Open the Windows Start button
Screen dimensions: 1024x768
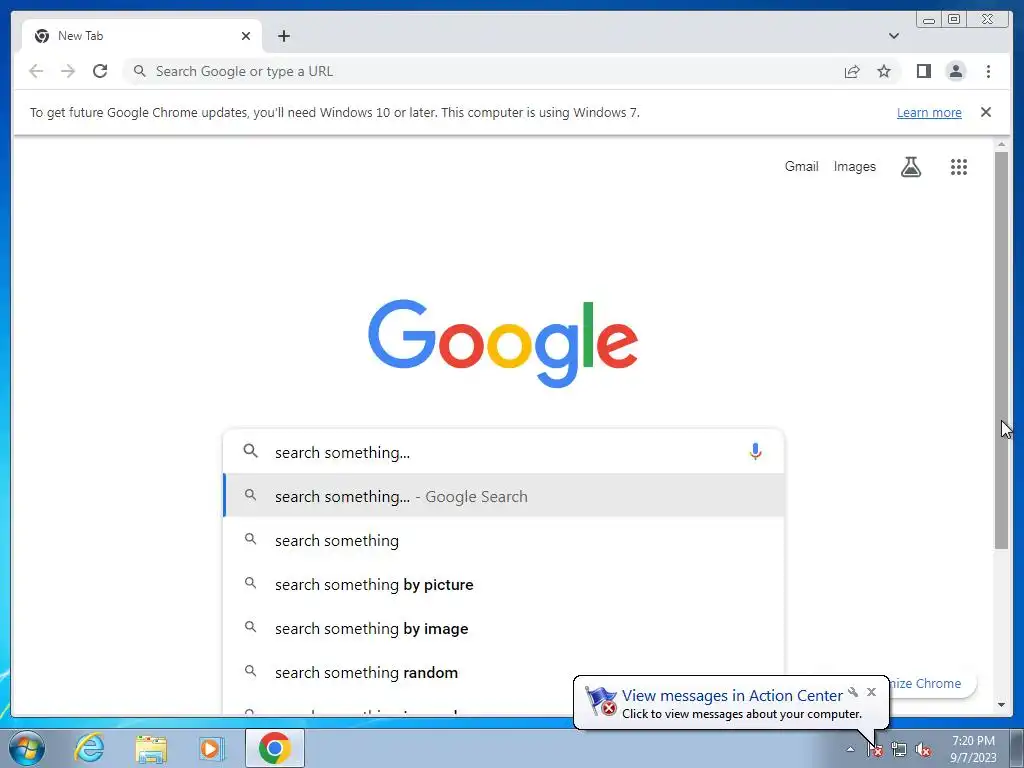(26, 748)
